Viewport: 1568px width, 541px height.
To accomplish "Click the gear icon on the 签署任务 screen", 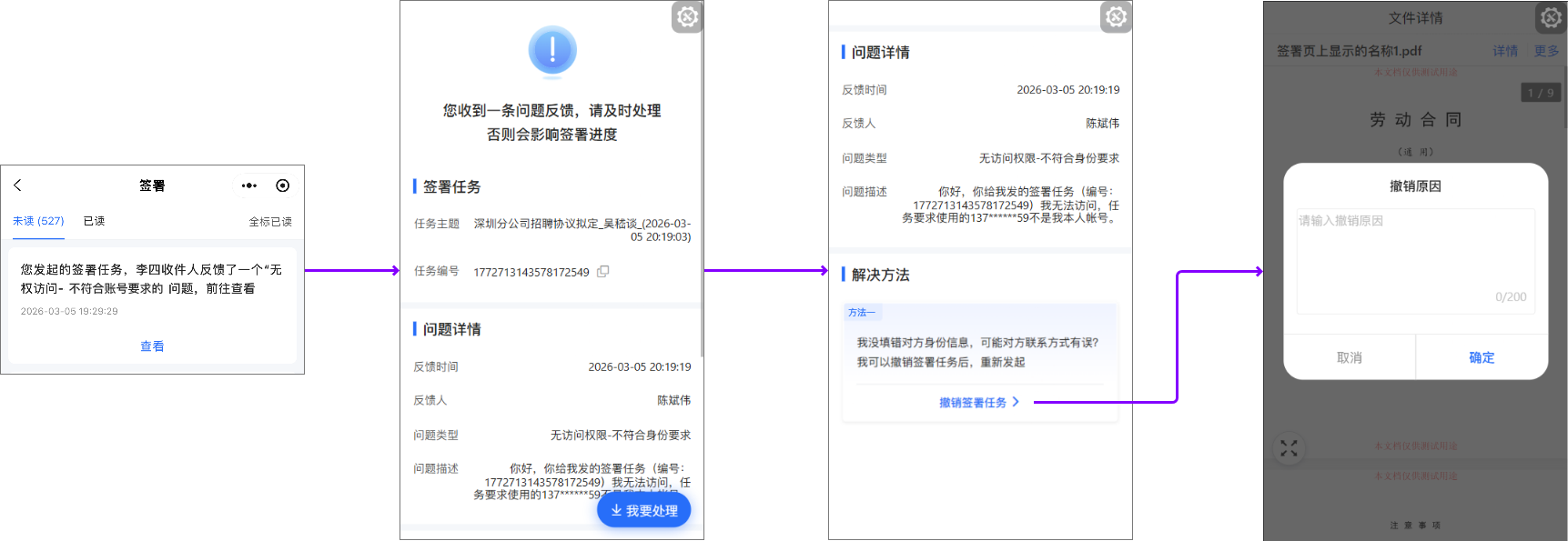I will (x=687, y=17).
